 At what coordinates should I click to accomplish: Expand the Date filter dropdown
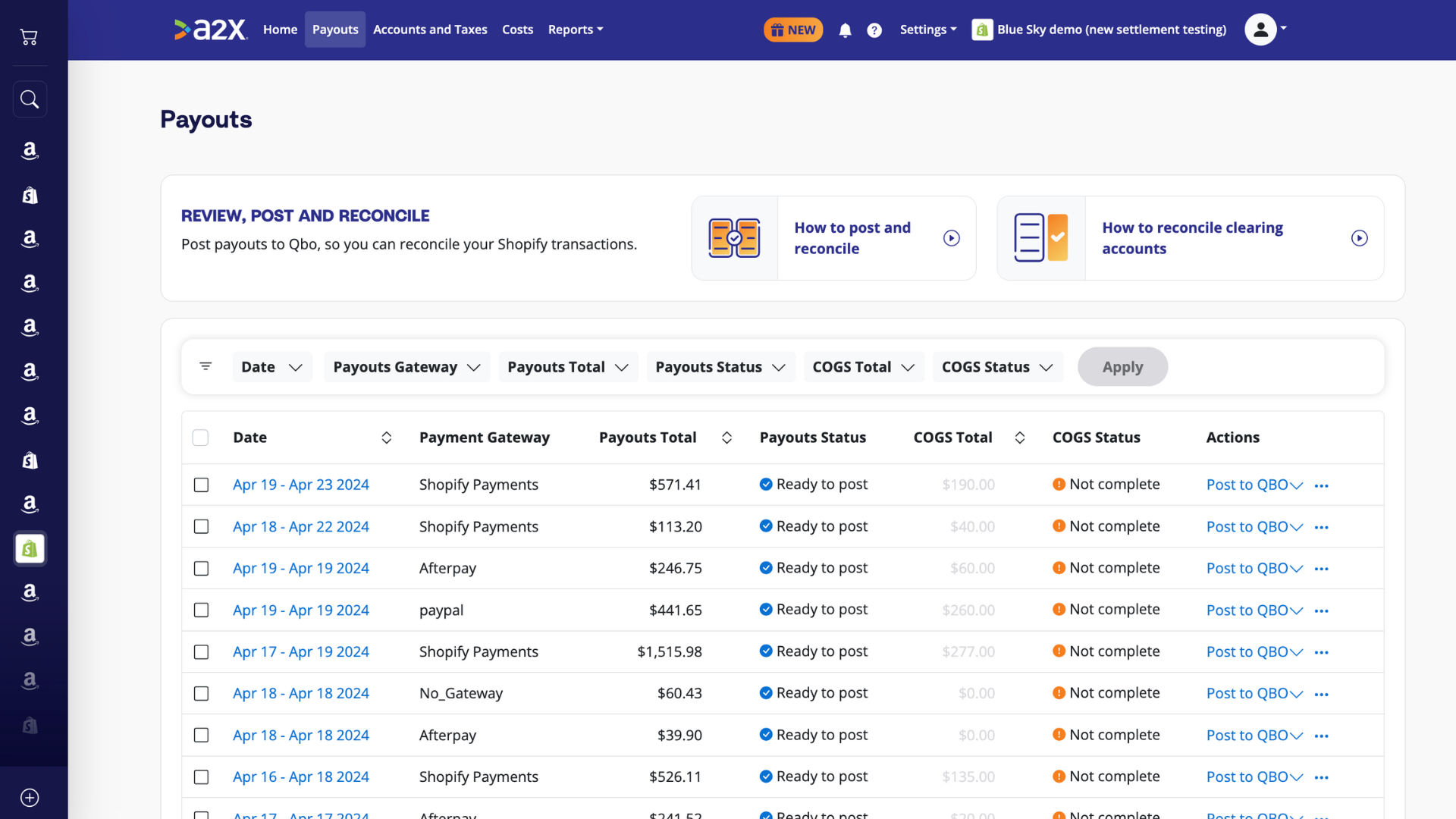click(272, 367)
